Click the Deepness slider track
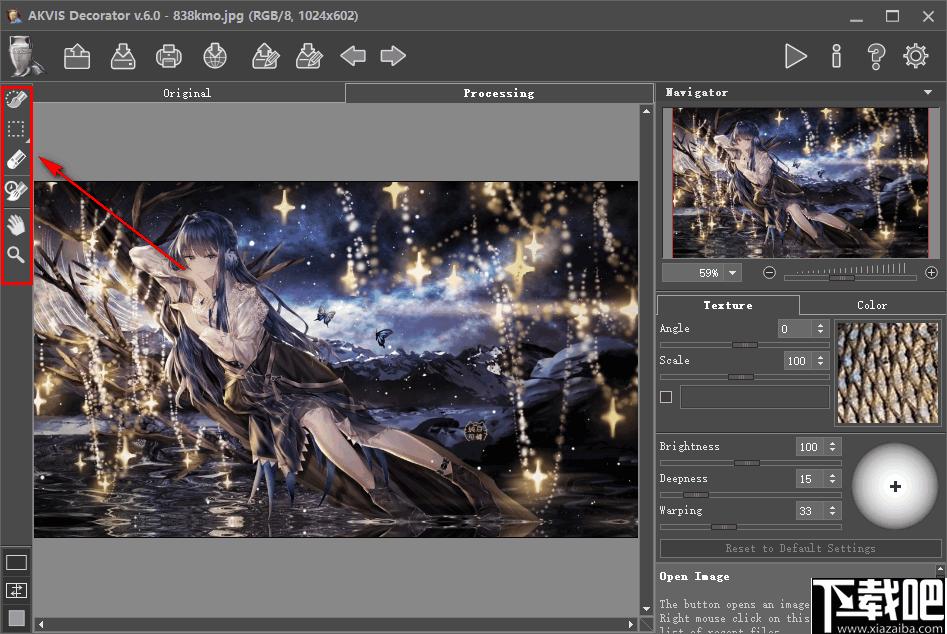 [751, 495]
